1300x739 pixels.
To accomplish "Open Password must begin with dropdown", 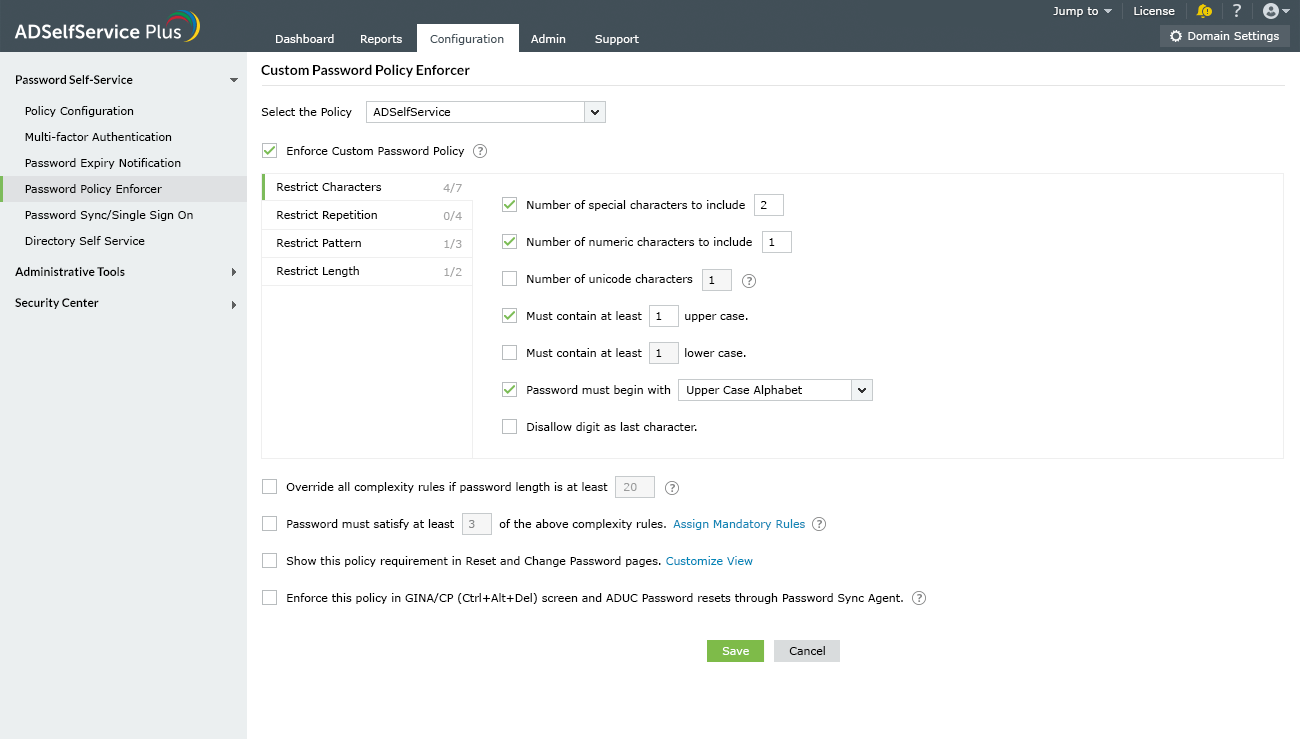I will [861, 390].
